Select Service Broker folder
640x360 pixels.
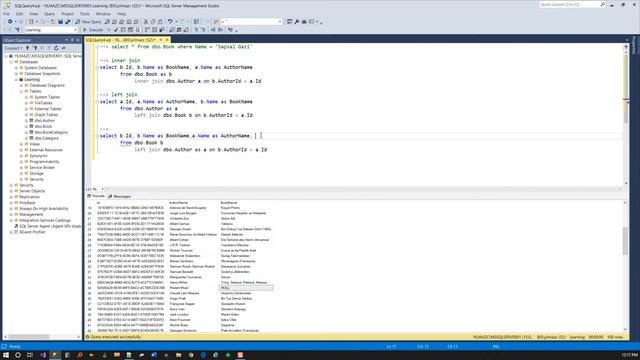click(x=42, y=168)
